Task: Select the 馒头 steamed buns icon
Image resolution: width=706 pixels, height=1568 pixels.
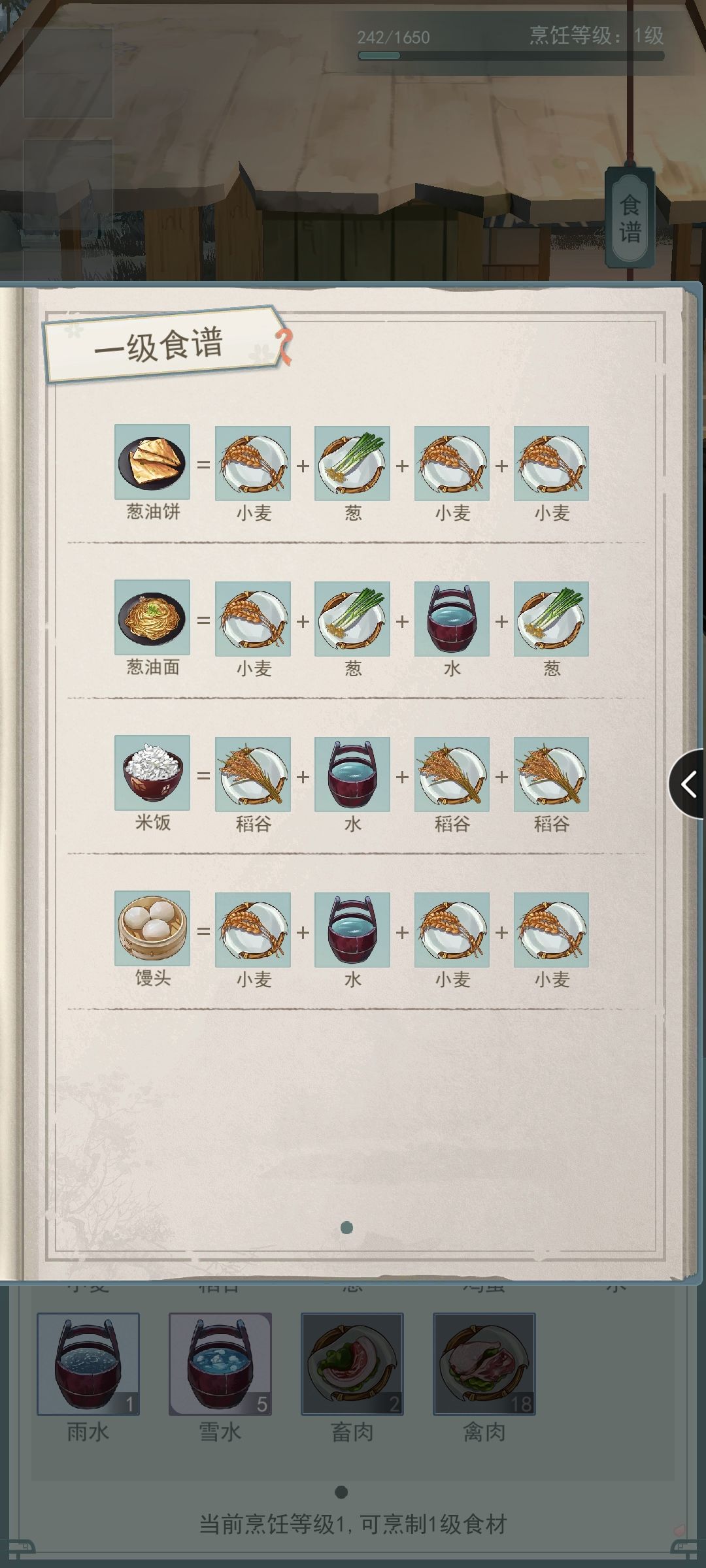Action: pyautogui.click(x=152, y=928)
